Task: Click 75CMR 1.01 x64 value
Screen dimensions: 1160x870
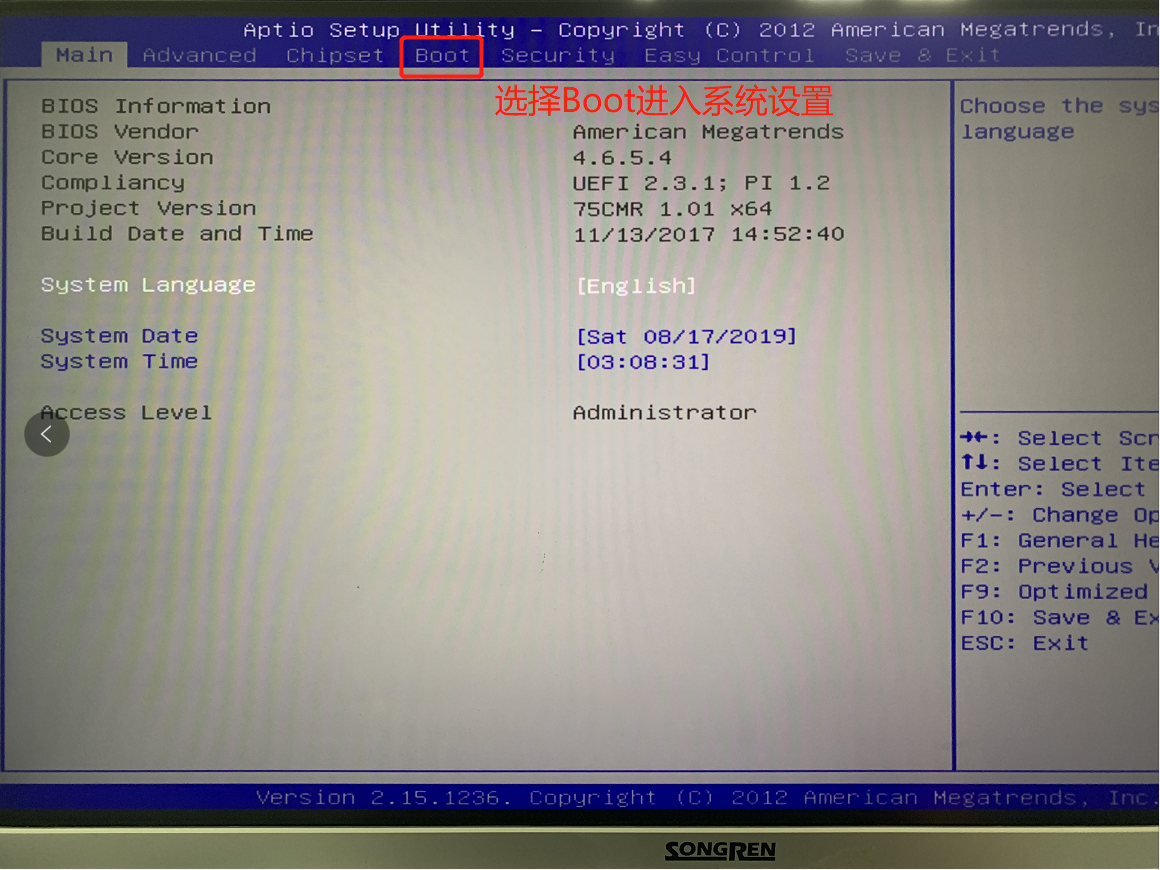Action: click(672, 209)
